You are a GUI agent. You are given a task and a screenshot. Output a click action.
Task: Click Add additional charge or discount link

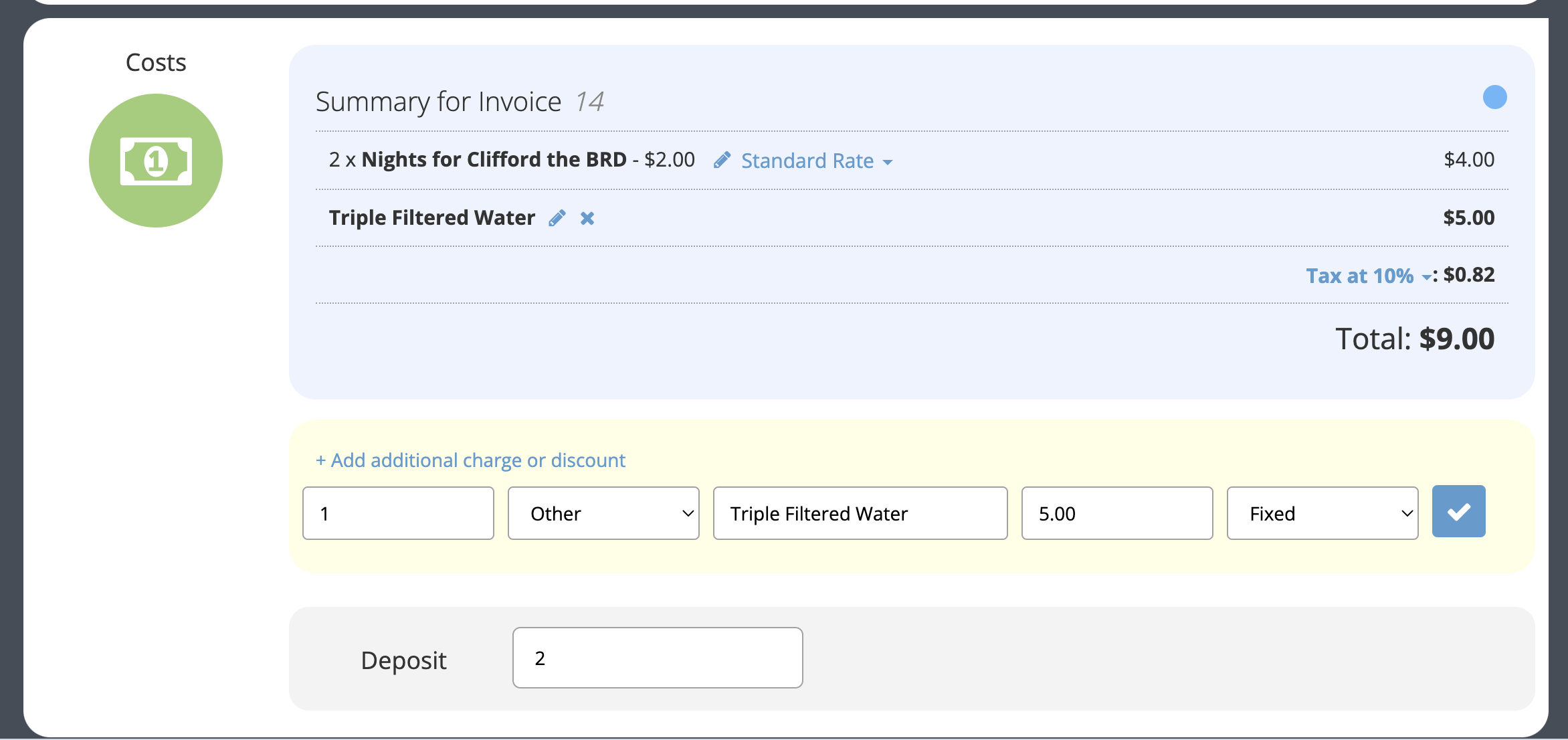[470, 460]
